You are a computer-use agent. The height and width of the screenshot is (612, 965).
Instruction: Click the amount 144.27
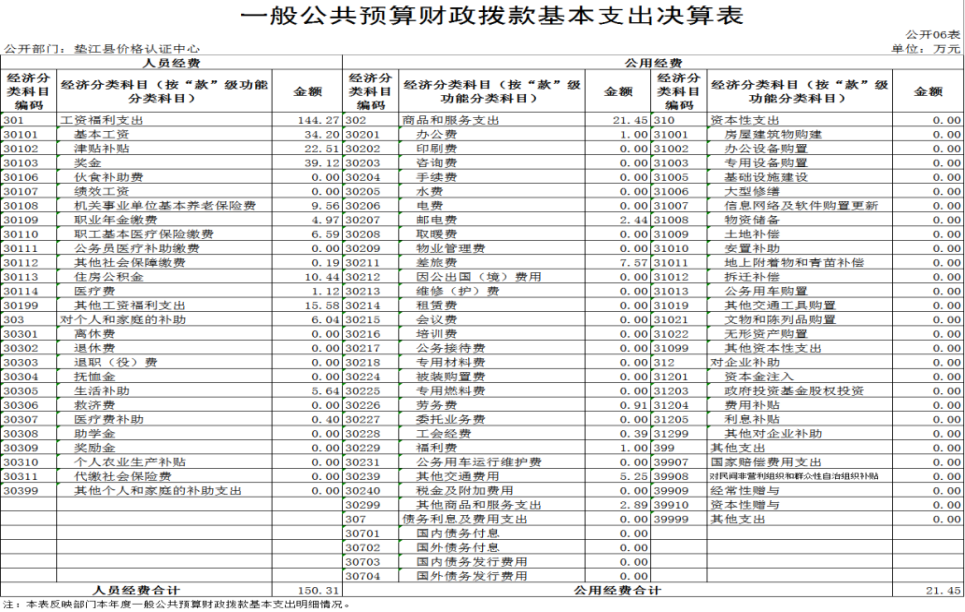point(319,120)
